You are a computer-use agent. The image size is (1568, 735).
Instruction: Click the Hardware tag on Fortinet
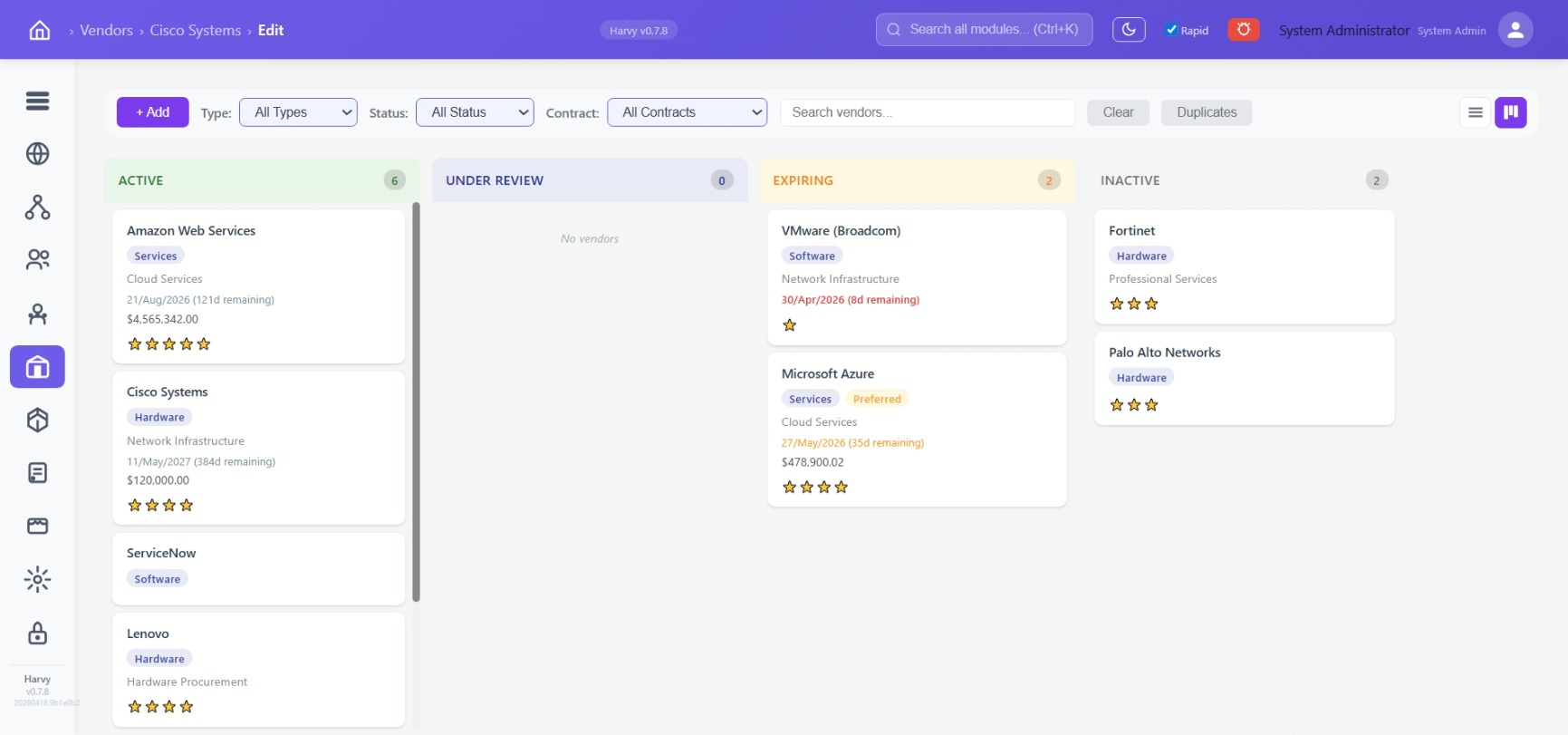click(x=1141, y=256)
